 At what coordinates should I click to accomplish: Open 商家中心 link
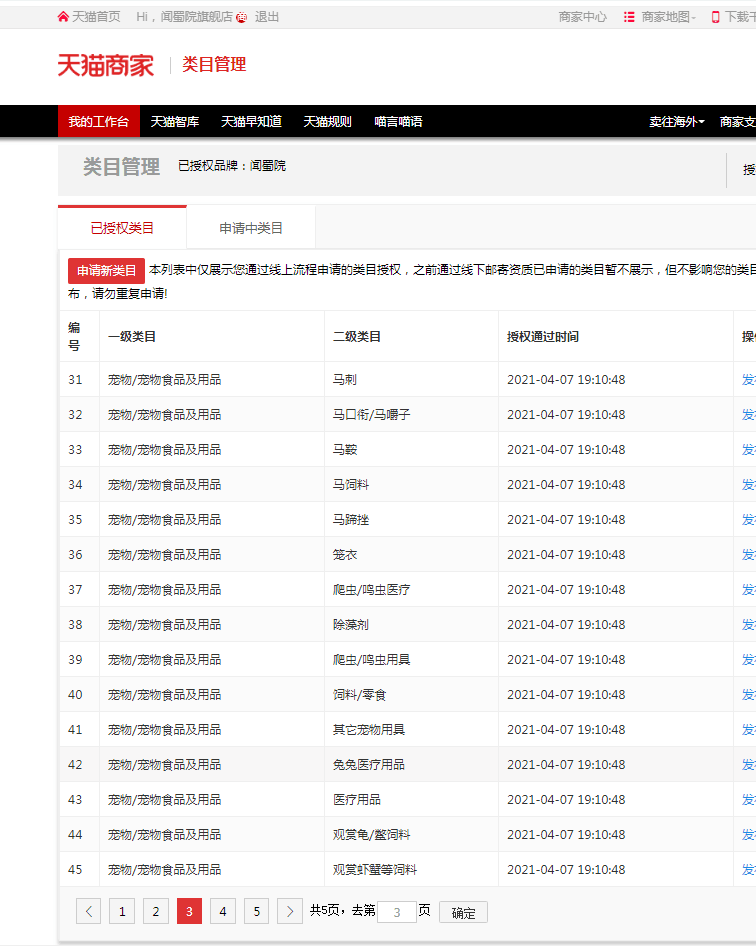[583, 17]
